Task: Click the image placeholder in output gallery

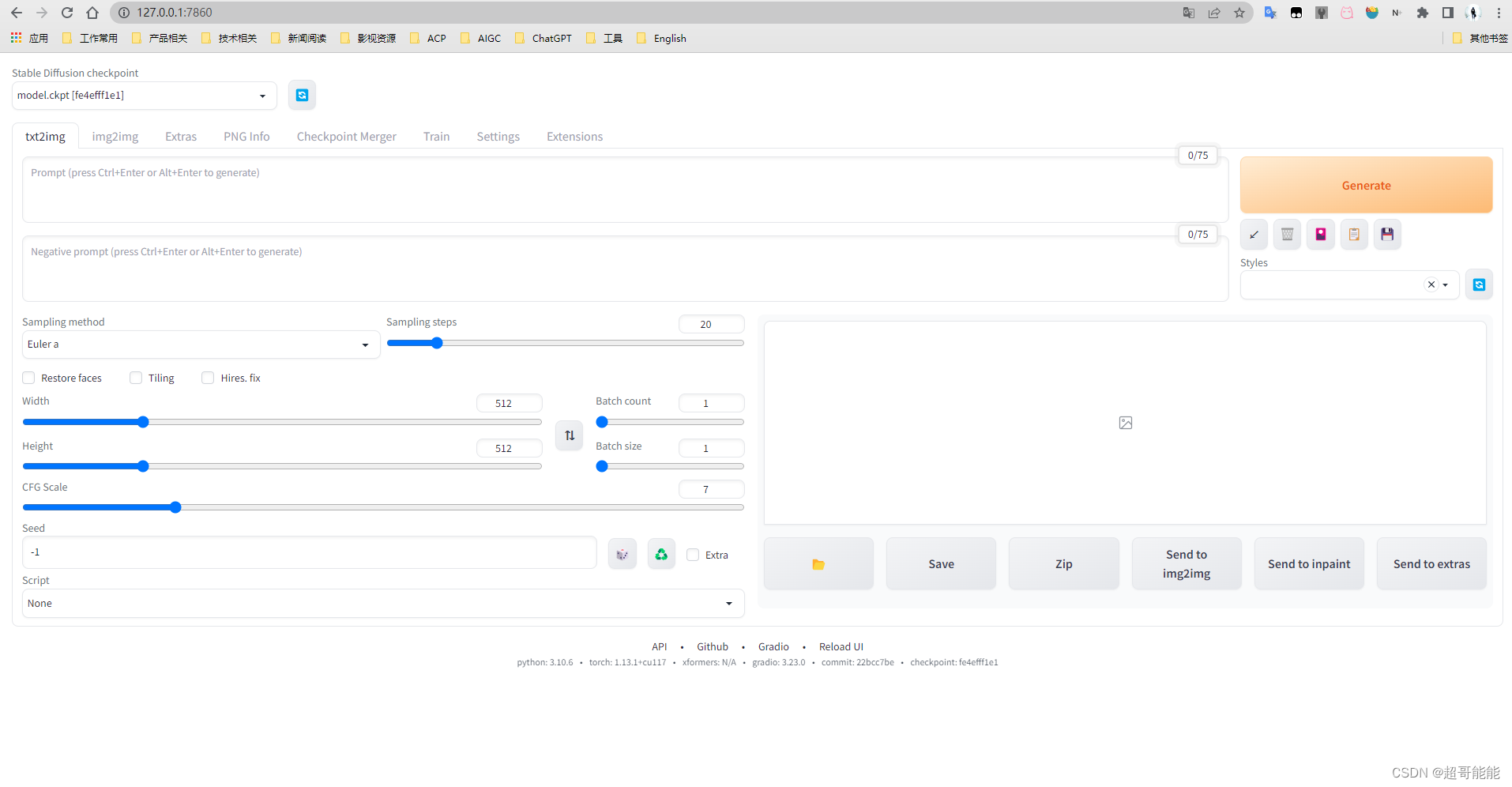Action: tap(1126, 423)
